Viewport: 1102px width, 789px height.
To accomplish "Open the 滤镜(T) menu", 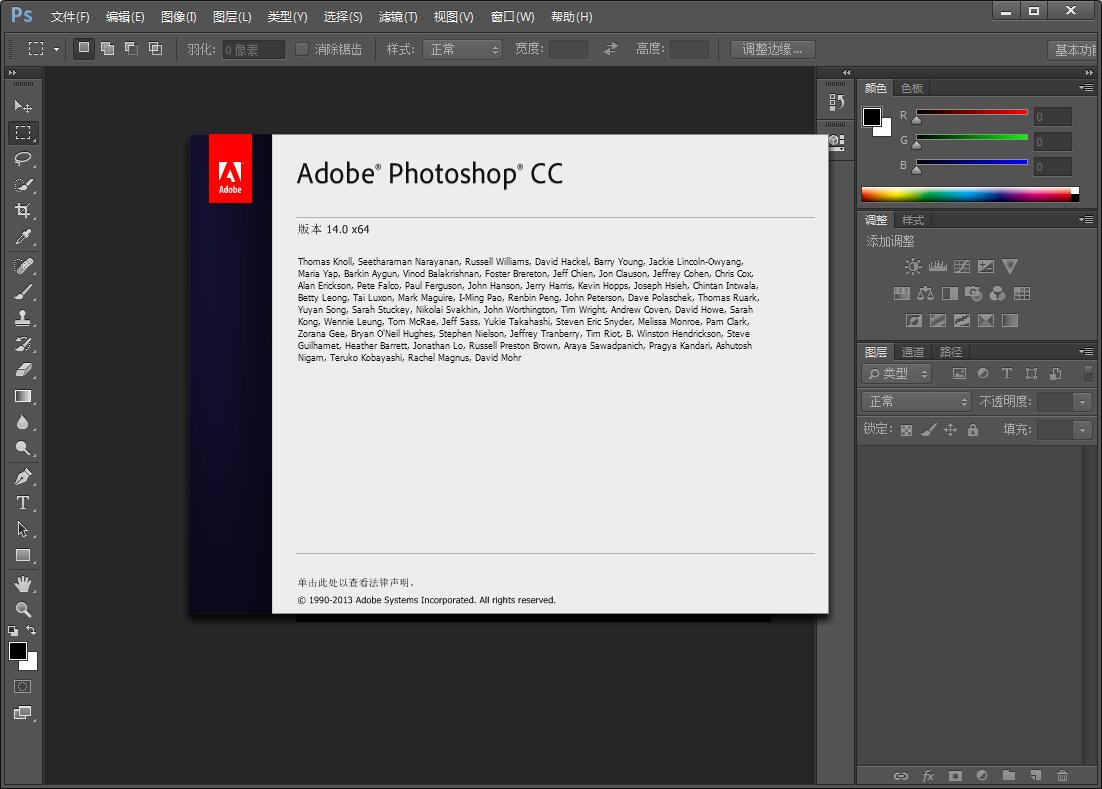I will point(398,17).
